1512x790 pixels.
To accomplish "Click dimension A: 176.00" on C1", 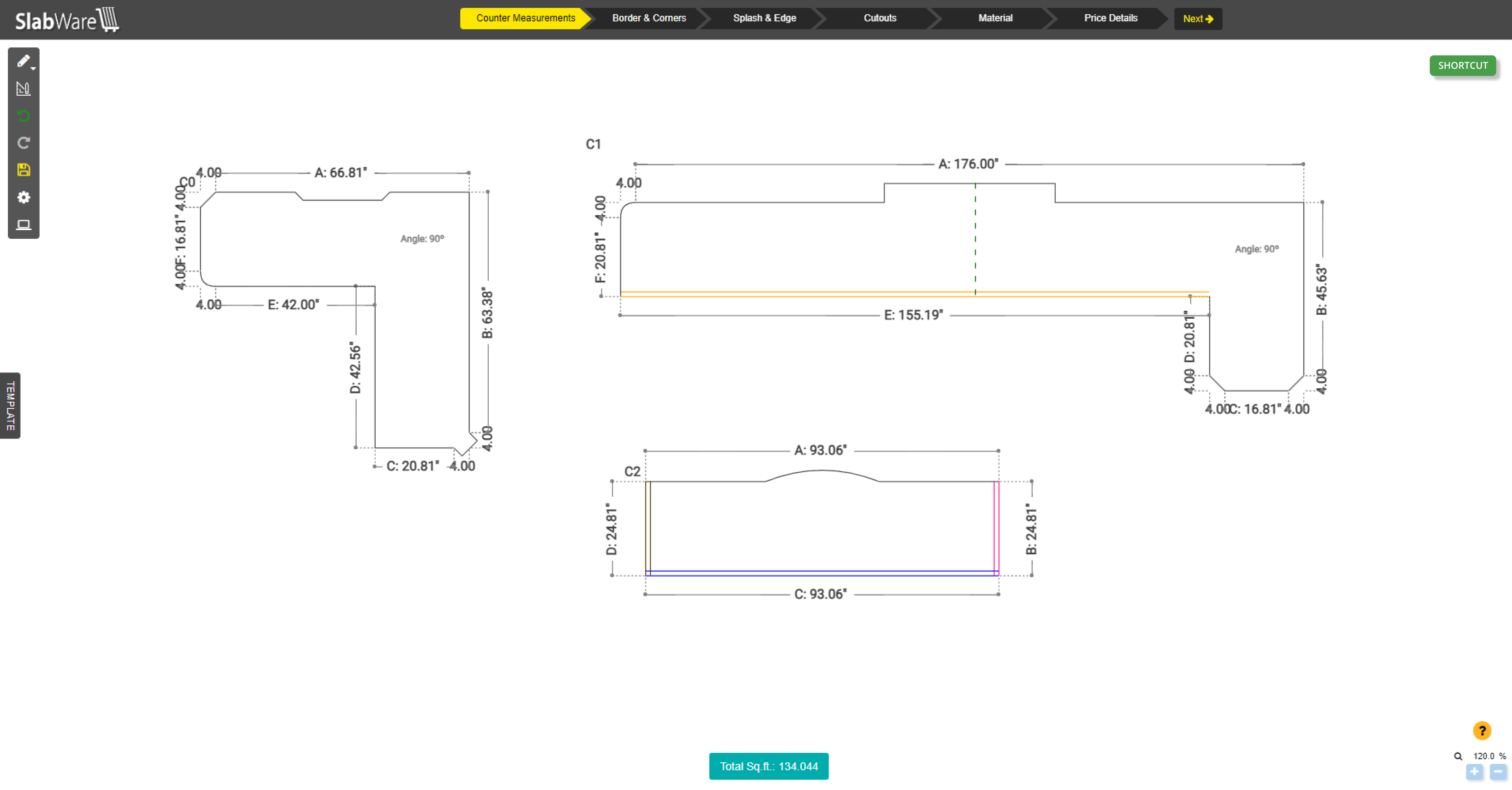I will 968,164.
